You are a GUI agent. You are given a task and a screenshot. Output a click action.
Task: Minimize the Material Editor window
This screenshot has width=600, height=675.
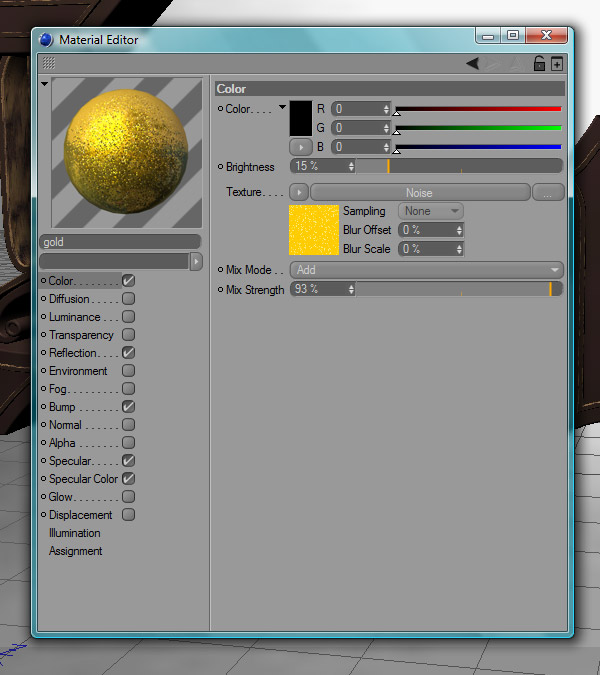(x=488, y=36)
